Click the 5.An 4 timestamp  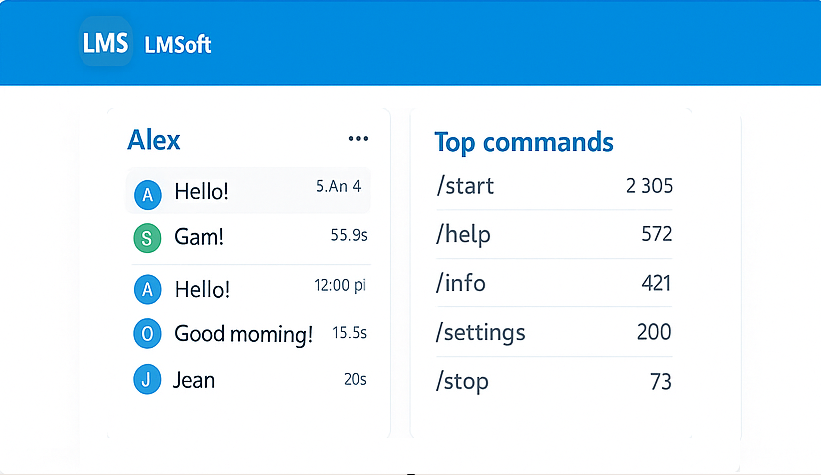[338, 186]
